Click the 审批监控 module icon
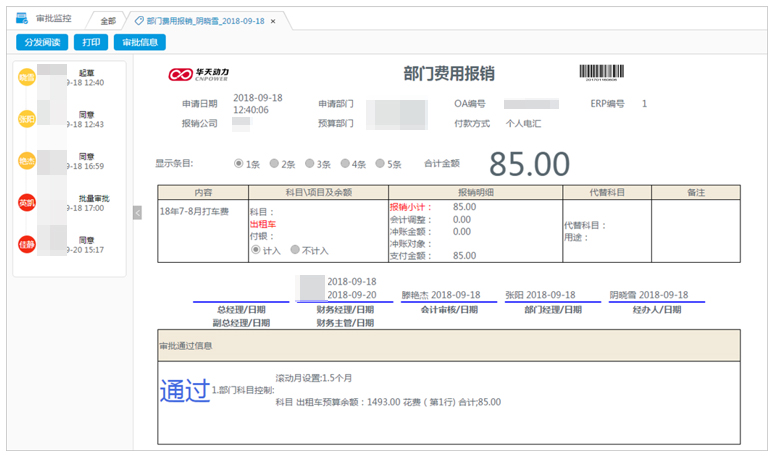Viewport: 773px width, 457px height. (x=22, y=19)
